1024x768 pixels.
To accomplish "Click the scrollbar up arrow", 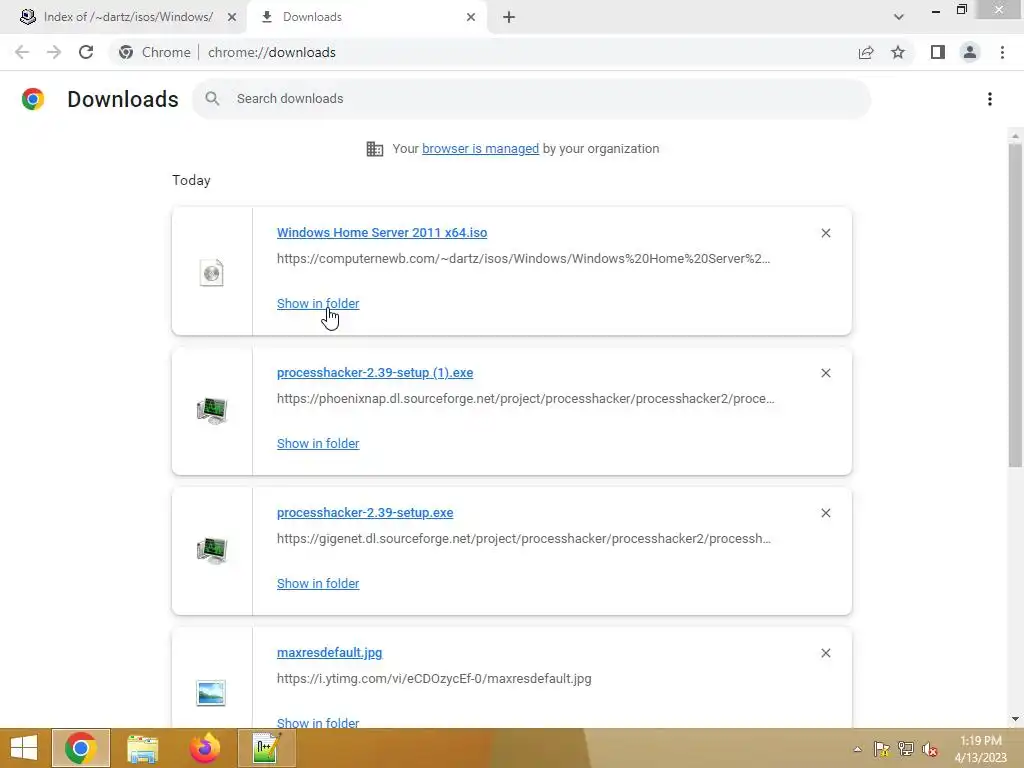I will 1015,136.
